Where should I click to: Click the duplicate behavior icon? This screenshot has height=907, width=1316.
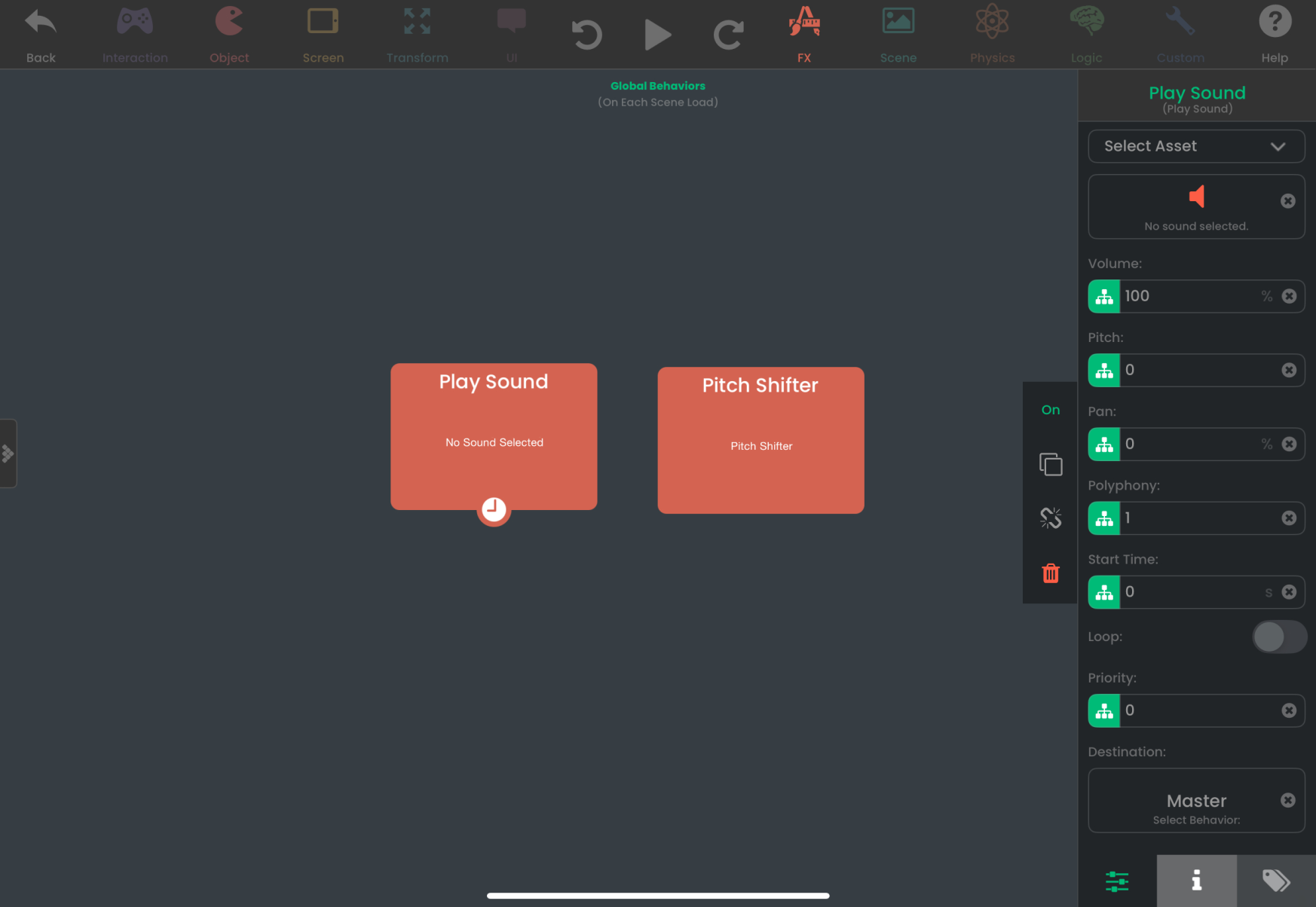point(1051,464)
